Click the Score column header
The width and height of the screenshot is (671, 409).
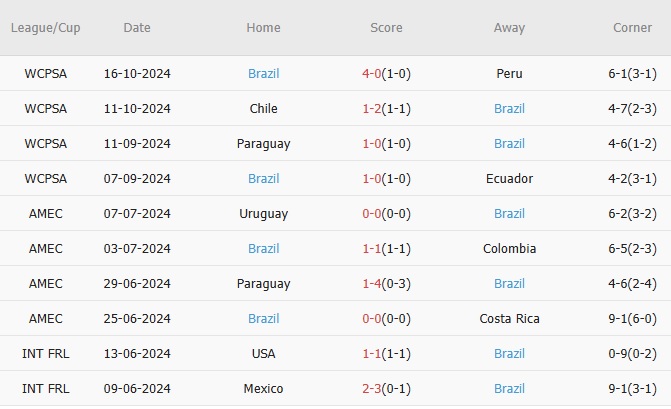[386, 28]
